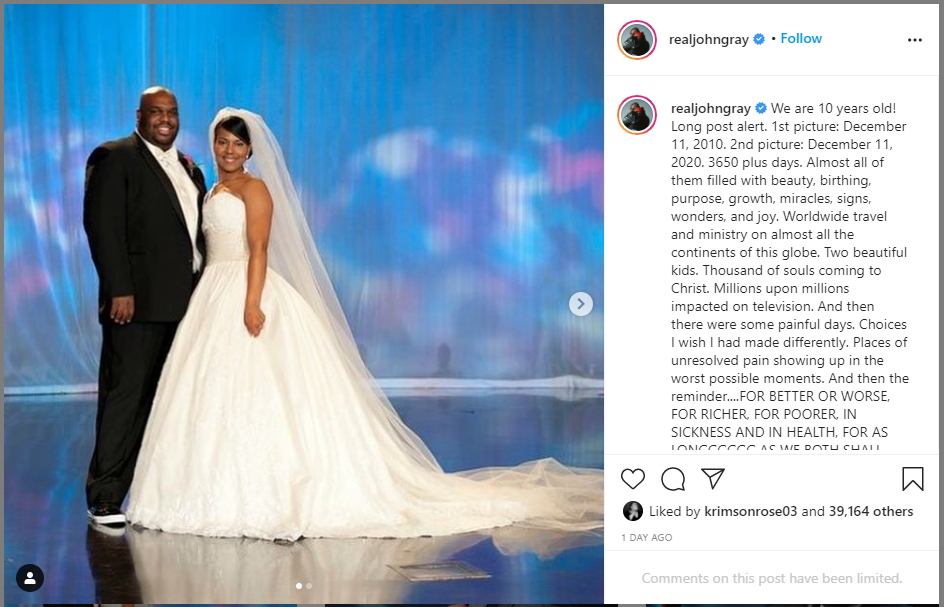The width and height of the screenshot is (944, 607).
Task: Select first carousel dot indicator
Action: [299, 585]
